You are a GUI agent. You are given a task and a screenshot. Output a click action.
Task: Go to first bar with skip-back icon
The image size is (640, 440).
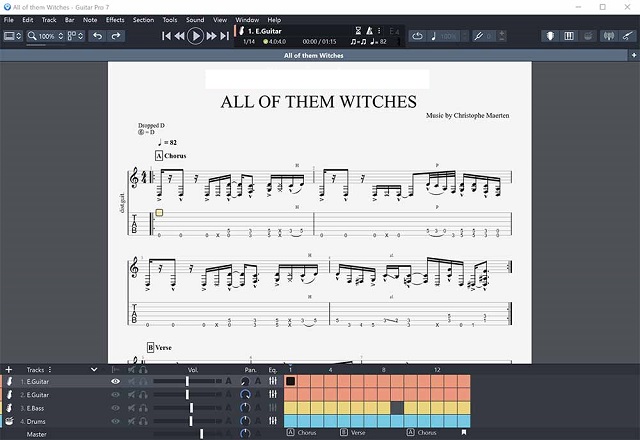pos(166,36)
